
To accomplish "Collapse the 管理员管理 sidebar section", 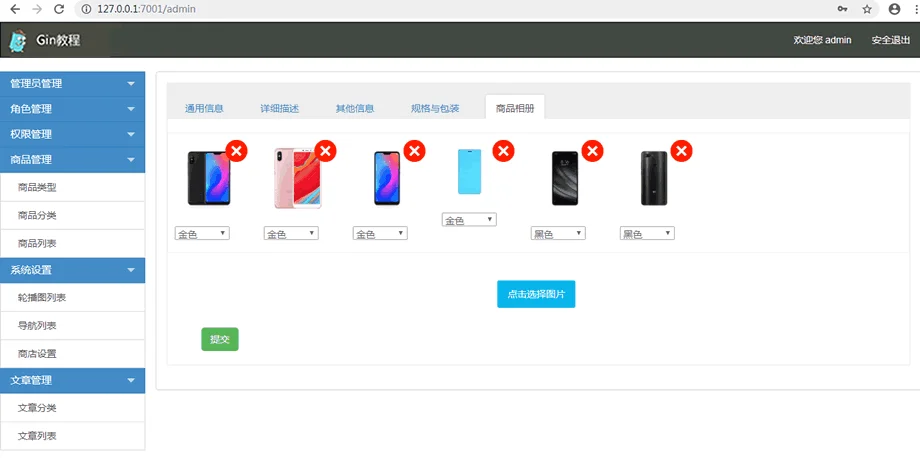I will [x=72, y=84].
